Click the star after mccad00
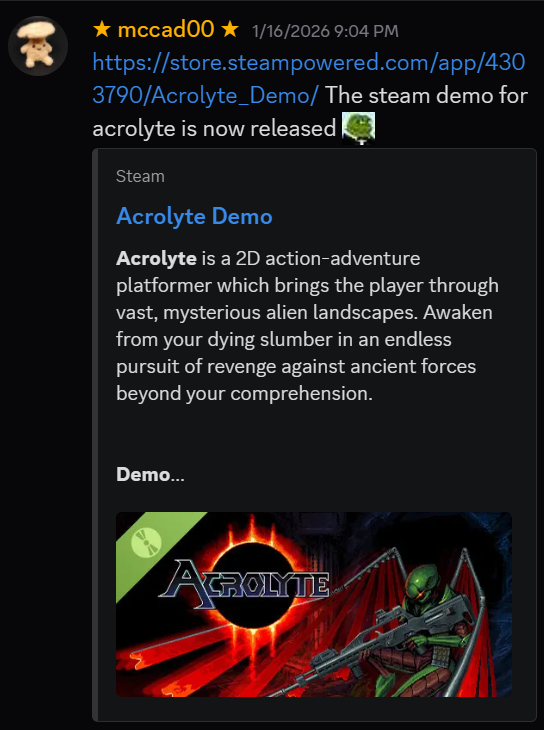Image resolution: width=544 pixels, height=730 pixels. coord(229,30)
